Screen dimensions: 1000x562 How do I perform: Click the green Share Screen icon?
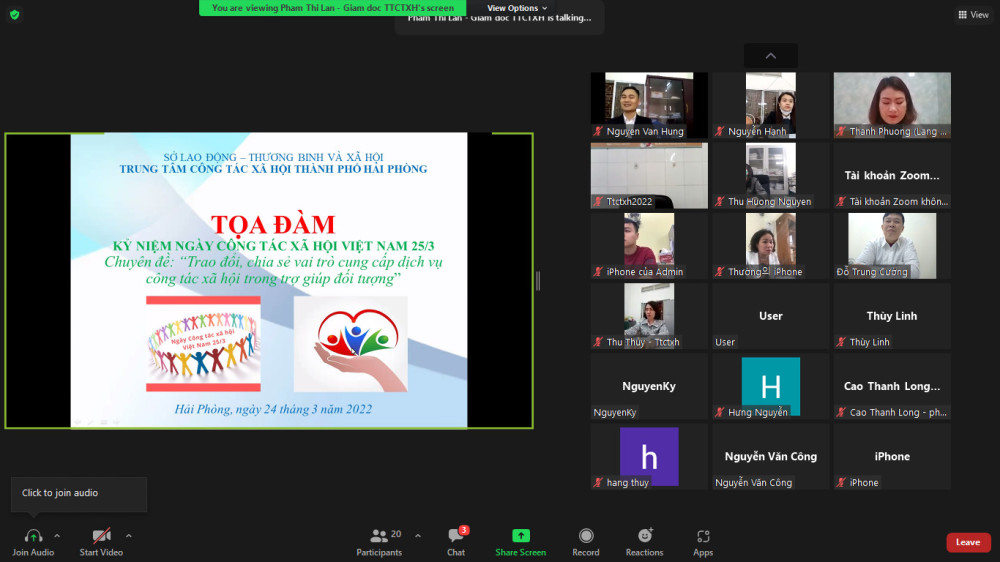click(x=520, y=536)
